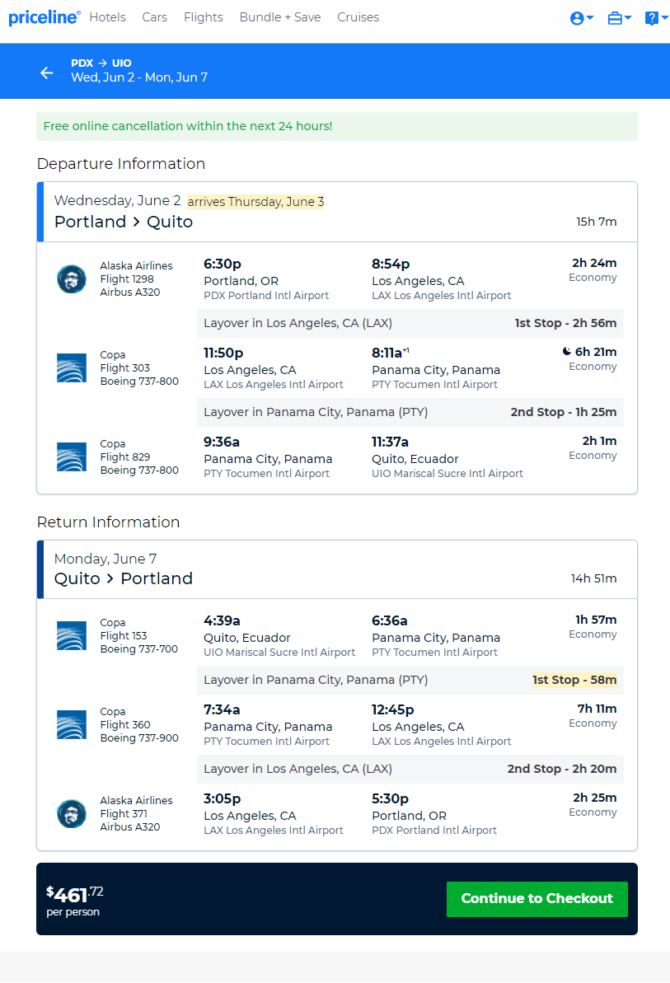Open the help question mark dropdown
670x983 pixels.
656,18
